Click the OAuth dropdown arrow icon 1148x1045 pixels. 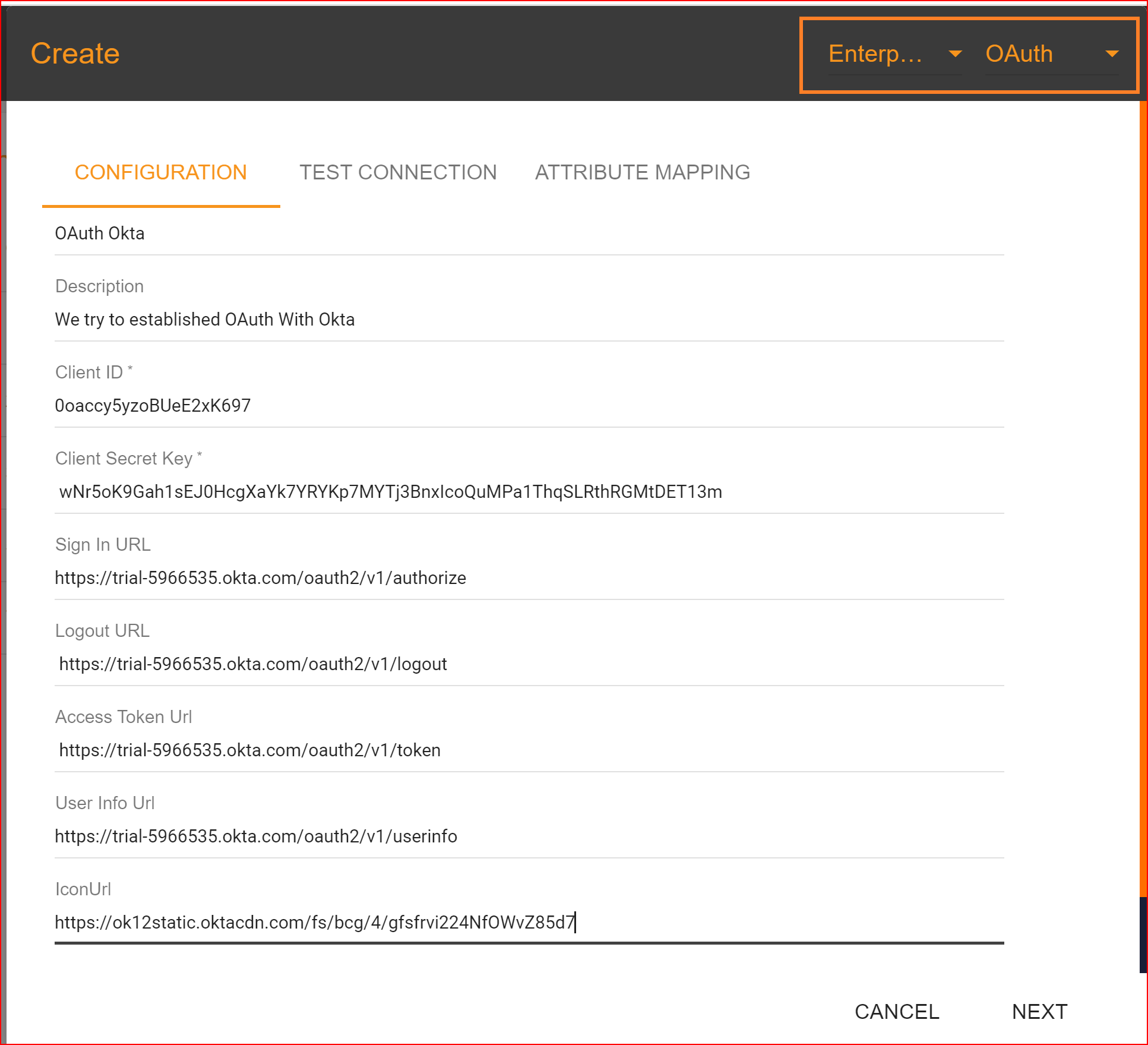click(x=1112, y=54)
